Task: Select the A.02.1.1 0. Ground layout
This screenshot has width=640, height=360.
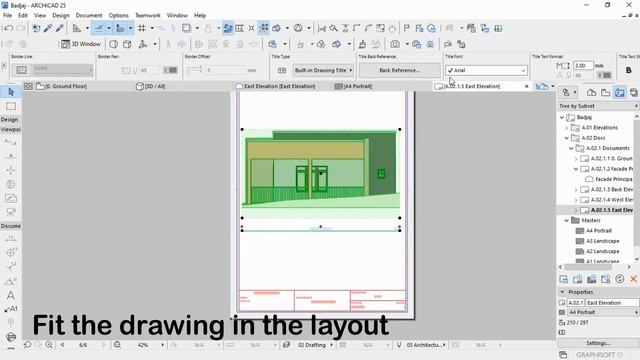Action: (611, 158)
